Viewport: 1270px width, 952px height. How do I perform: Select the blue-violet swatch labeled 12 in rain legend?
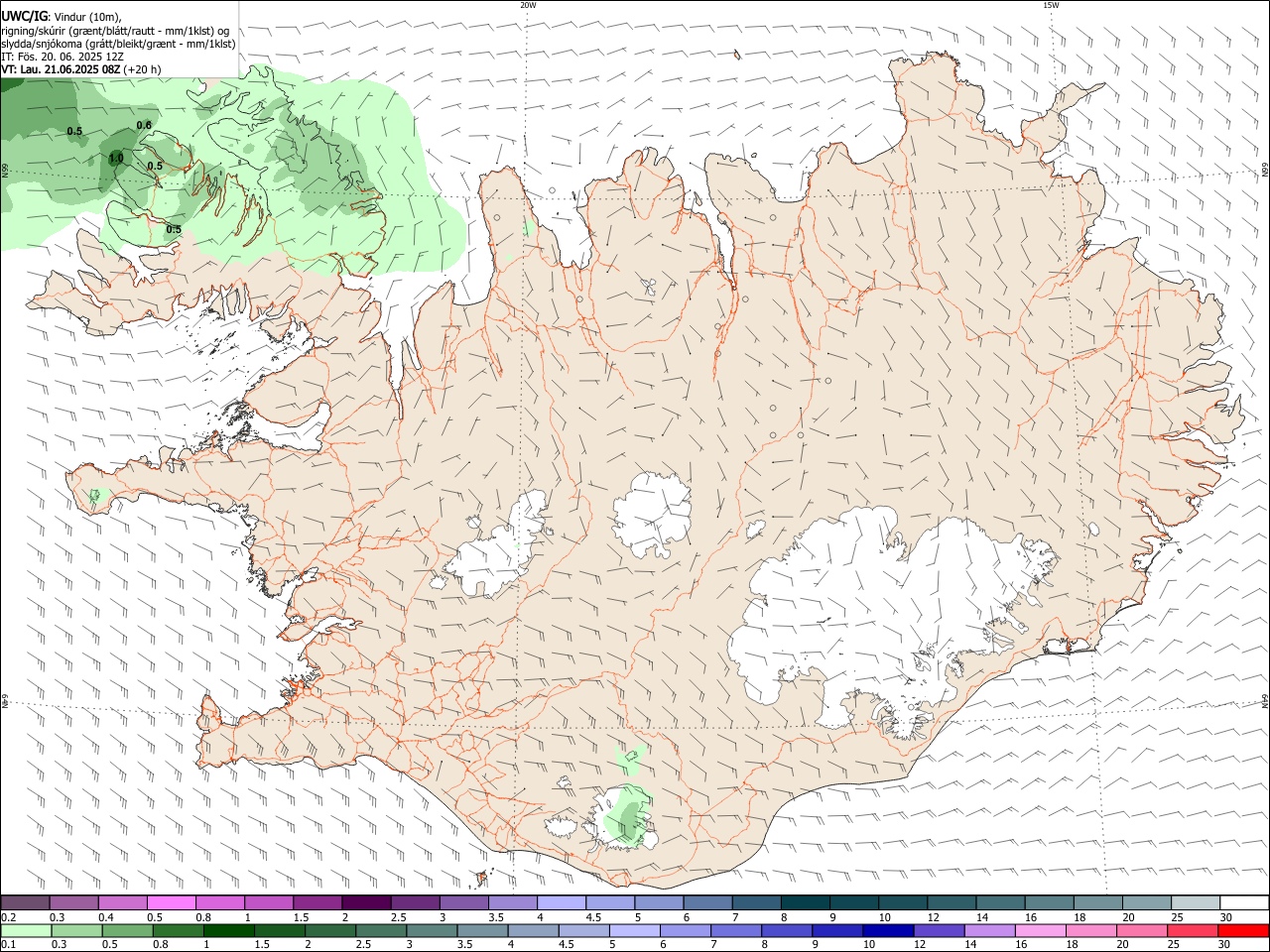point(938,930)
